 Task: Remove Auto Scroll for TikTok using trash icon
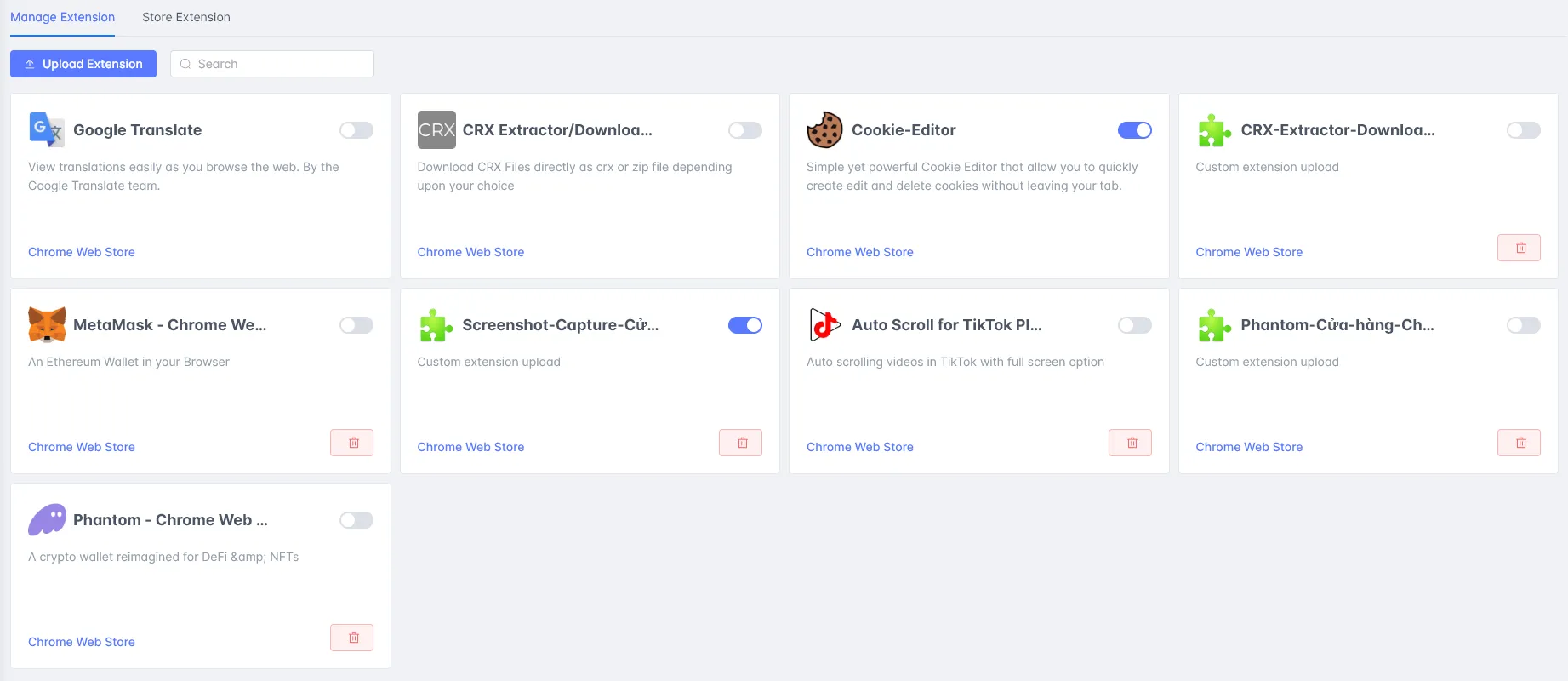[x=1131, y=443]
